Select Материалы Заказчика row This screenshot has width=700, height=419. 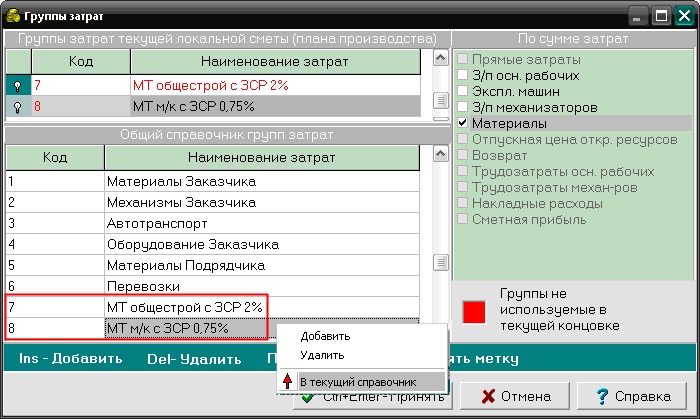[212, 182]
